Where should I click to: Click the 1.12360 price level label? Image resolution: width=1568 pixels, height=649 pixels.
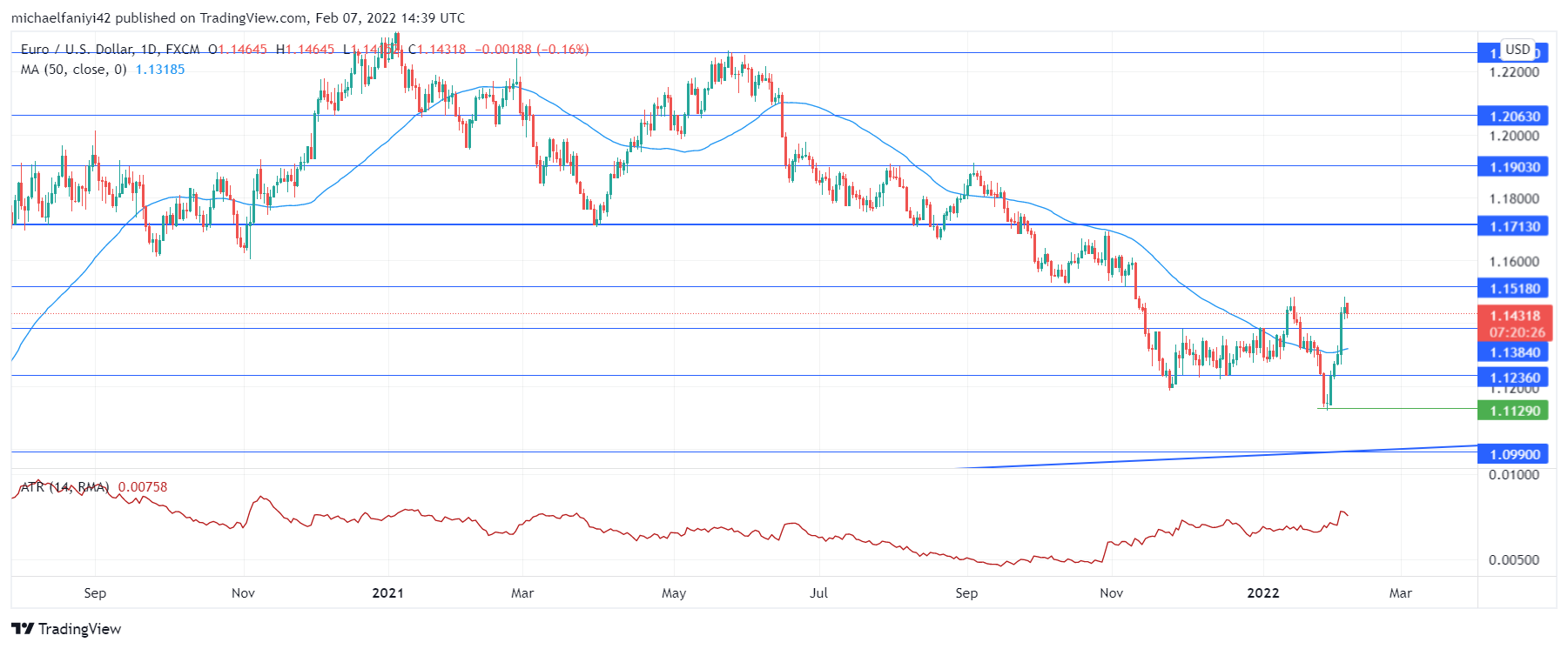[1513, 378]
